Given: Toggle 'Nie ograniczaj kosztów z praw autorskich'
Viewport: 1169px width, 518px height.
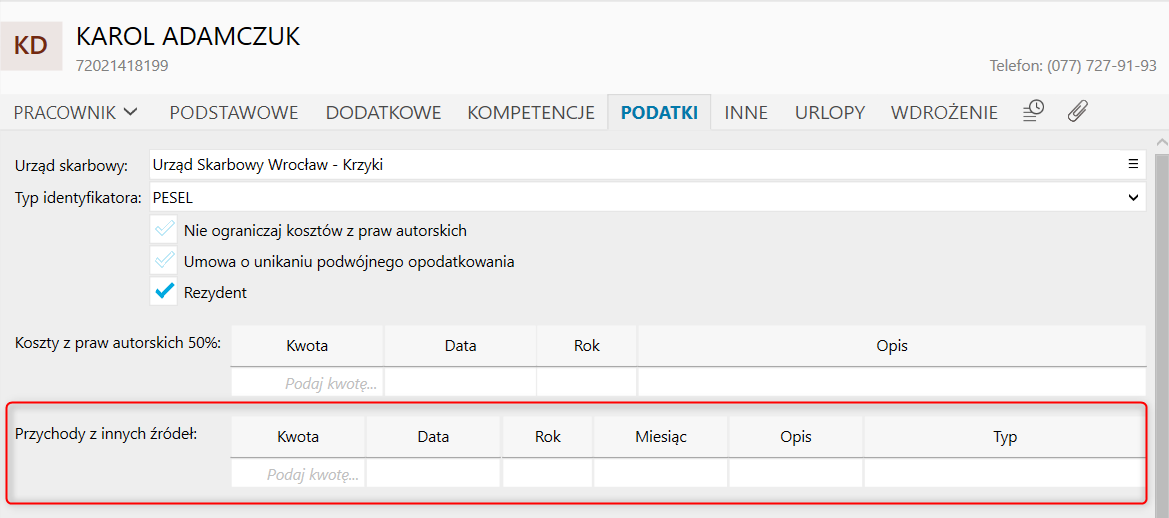Looking at the screenshot, I should [164, 230].
